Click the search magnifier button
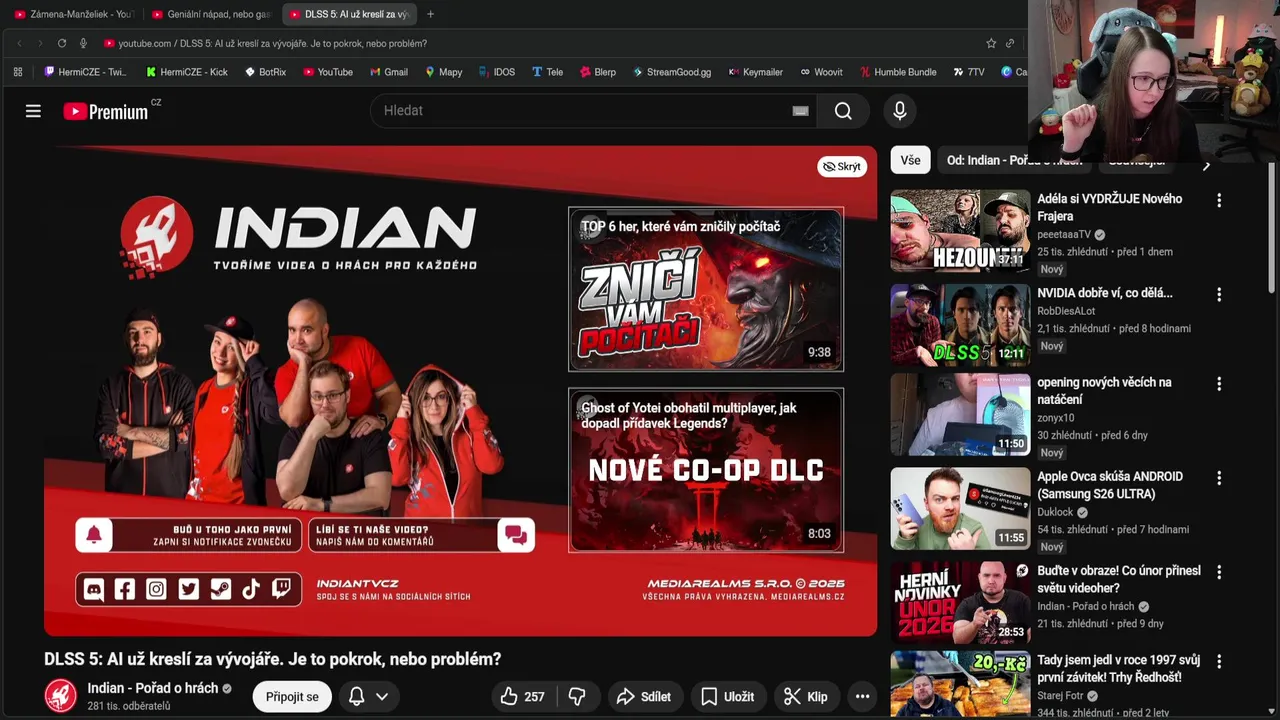This screenshot has height=720, width=1280. [x=843, y=111]
